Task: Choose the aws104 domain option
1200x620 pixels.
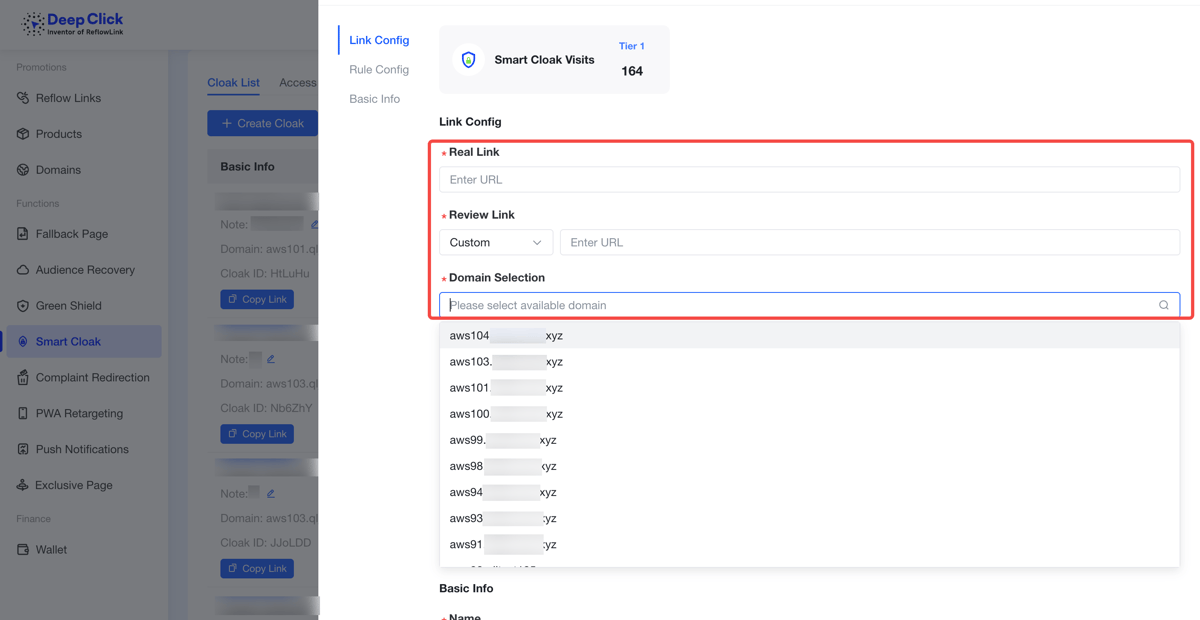Action: [809, 336]
